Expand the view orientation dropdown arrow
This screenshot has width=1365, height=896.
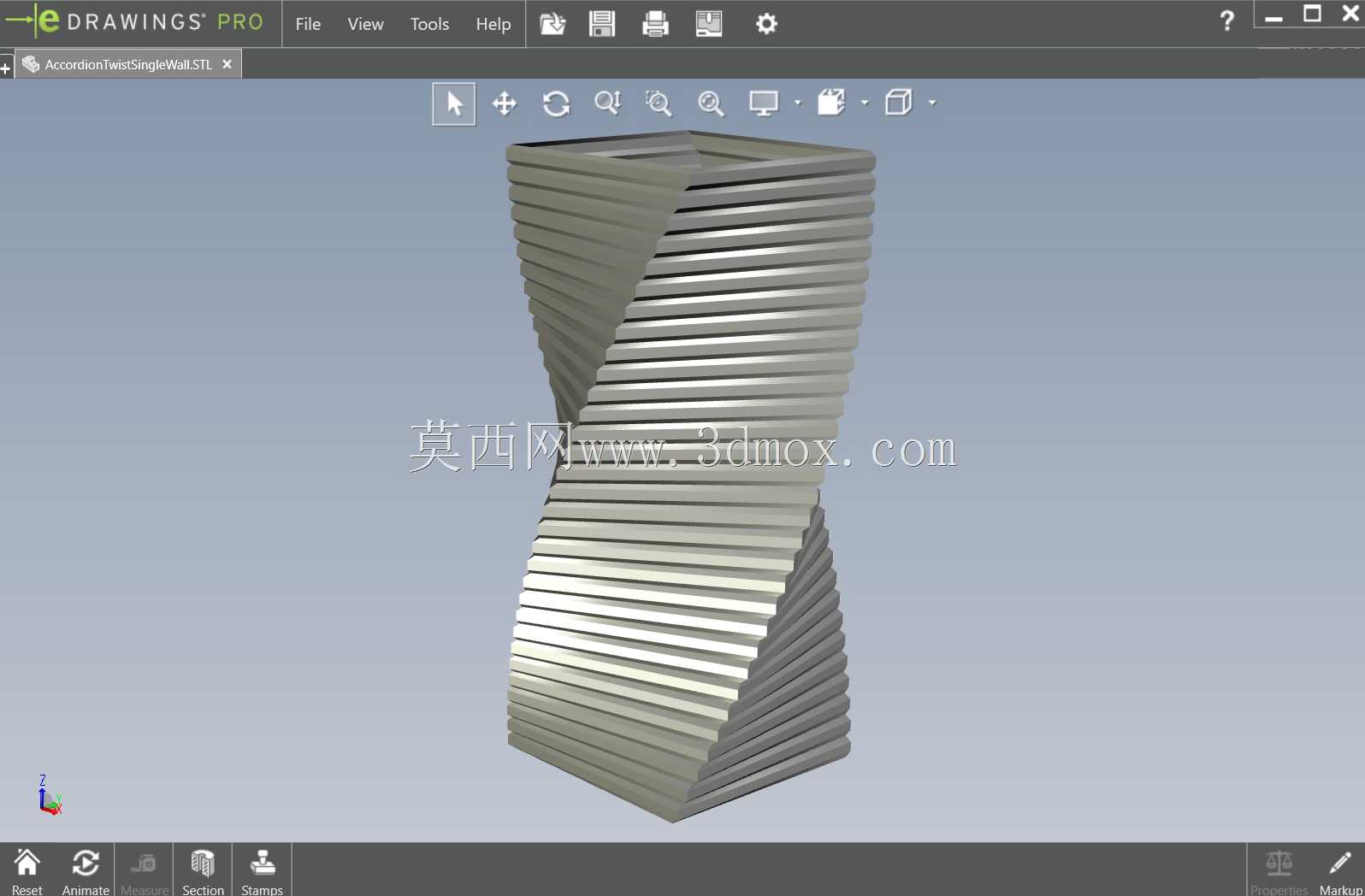932,103
